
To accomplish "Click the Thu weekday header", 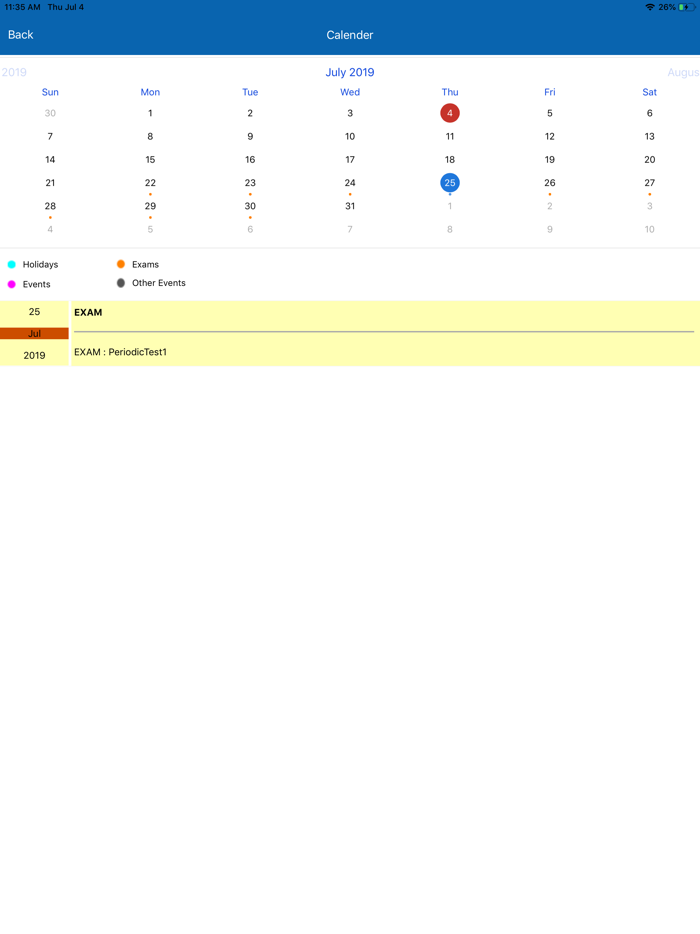I will tap(450, 92).
